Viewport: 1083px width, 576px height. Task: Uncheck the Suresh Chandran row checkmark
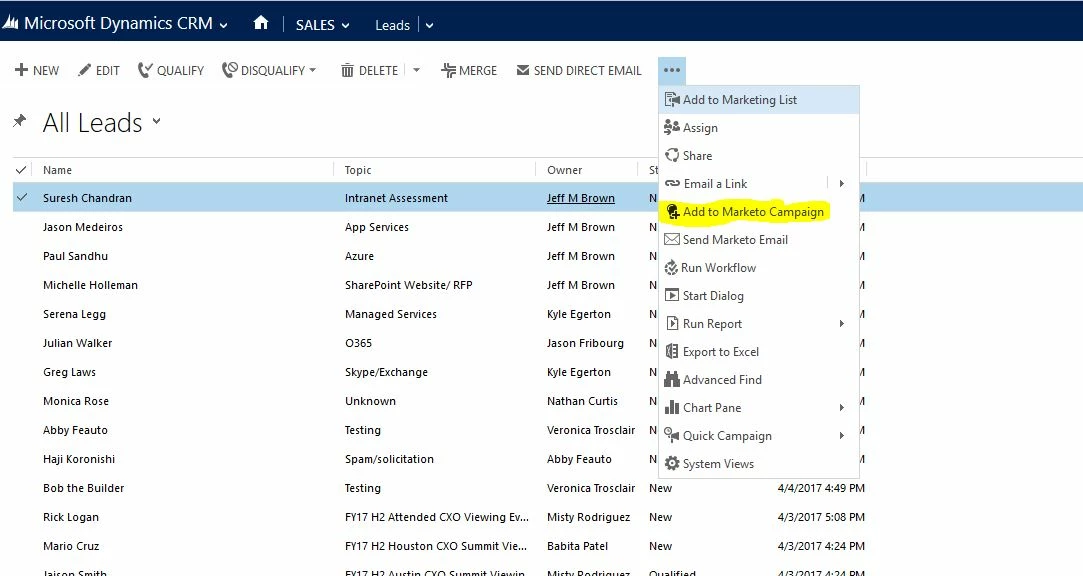pos(21,198)
